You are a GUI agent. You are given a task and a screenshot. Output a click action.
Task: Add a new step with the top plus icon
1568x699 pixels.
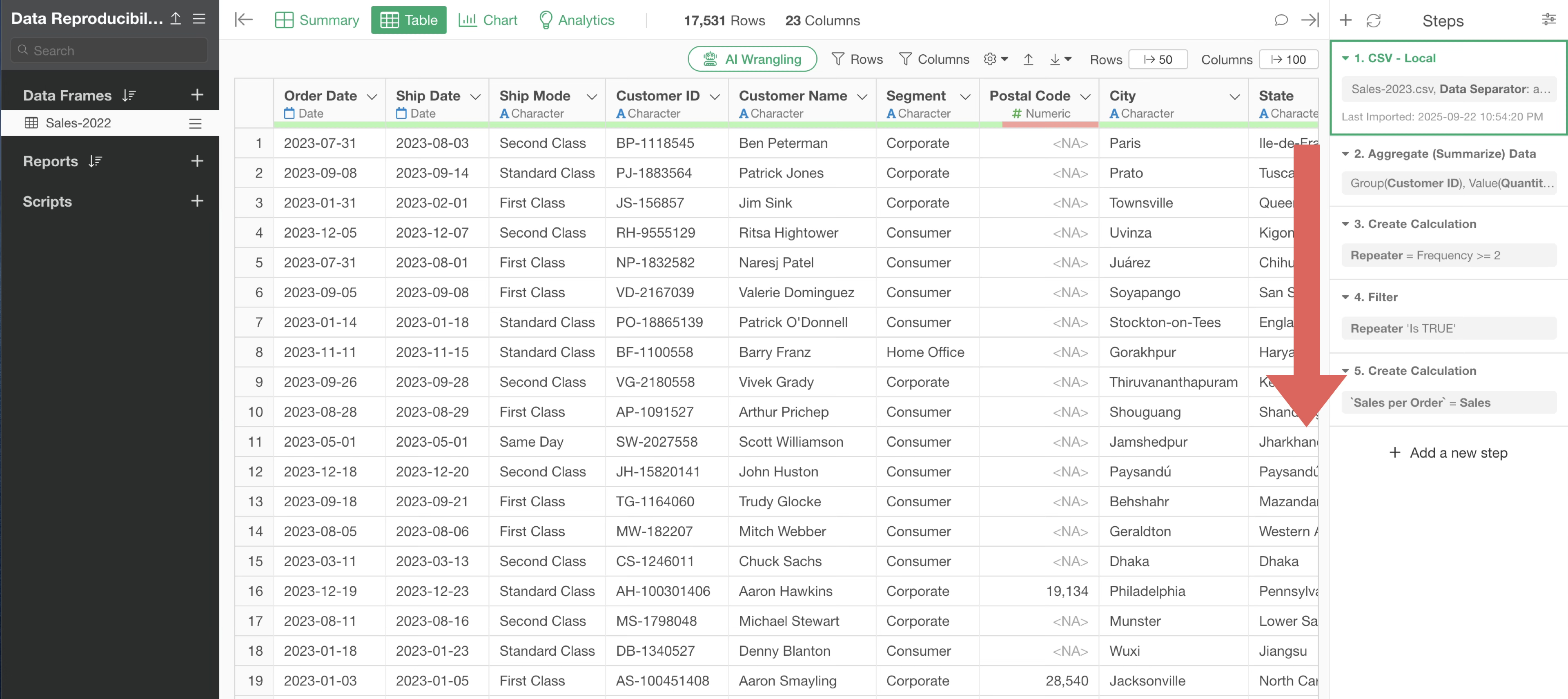(1345, 21)
